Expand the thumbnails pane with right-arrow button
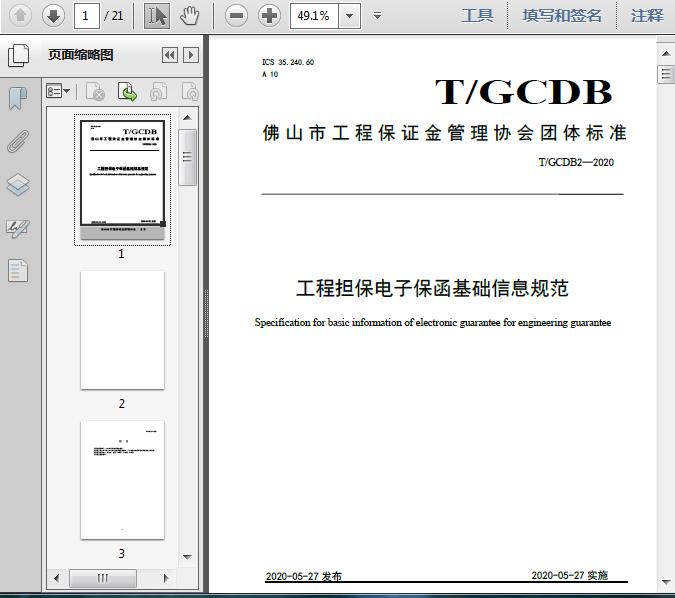675x598 pixels. pyautogui.click(x=191, y=55)
